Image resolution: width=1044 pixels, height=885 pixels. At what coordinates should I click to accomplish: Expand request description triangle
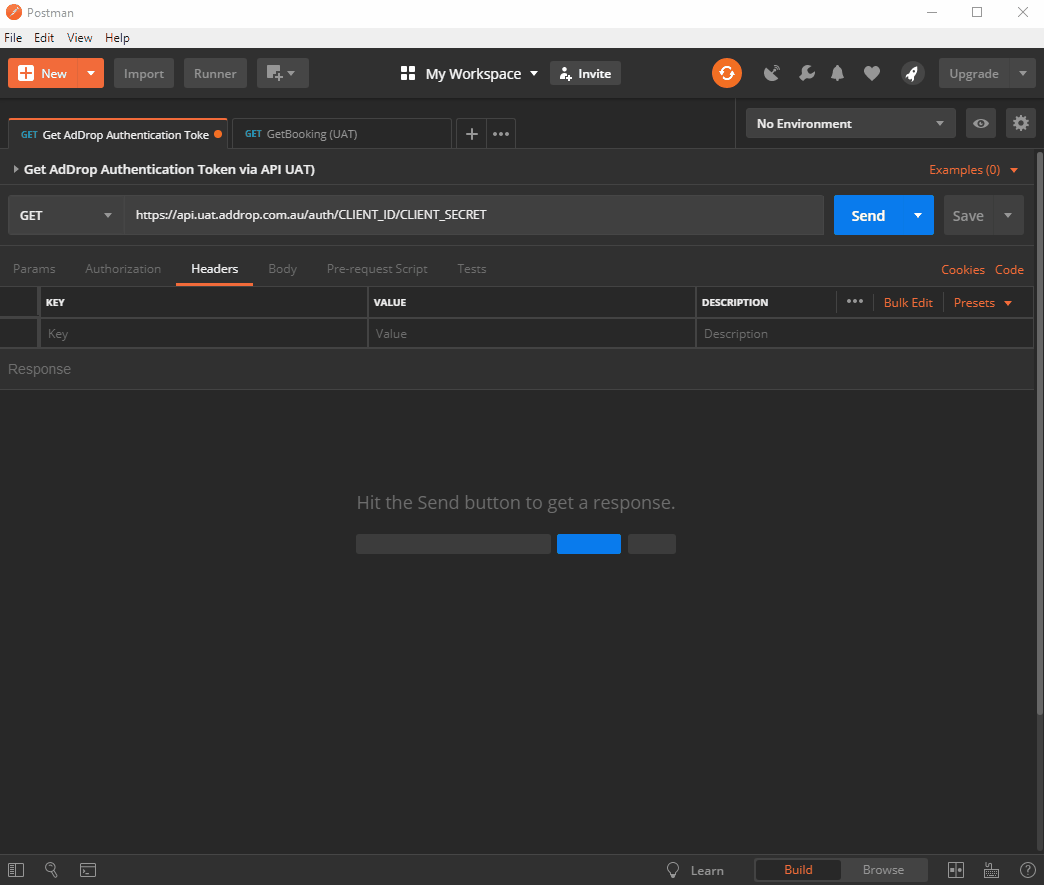coord(15,169)
